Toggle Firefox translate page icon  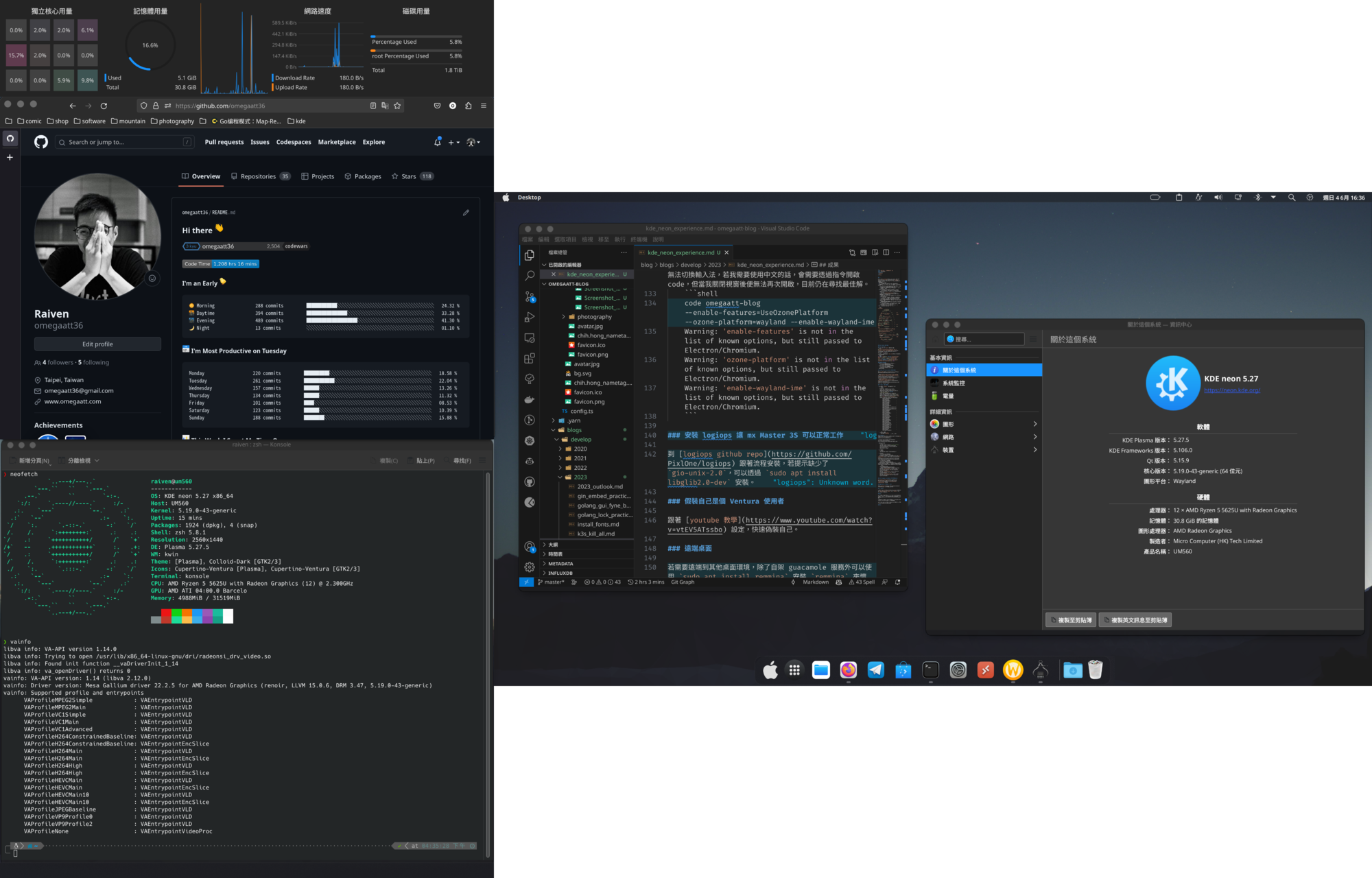(x=385, y=106)
